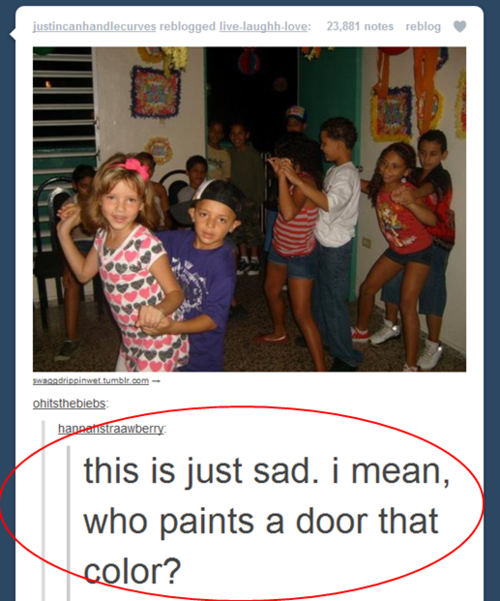The width and height of the screenshot is (500, 601).
Task: Open the hannahstraawberry blog link
Action: coord(110,429)
